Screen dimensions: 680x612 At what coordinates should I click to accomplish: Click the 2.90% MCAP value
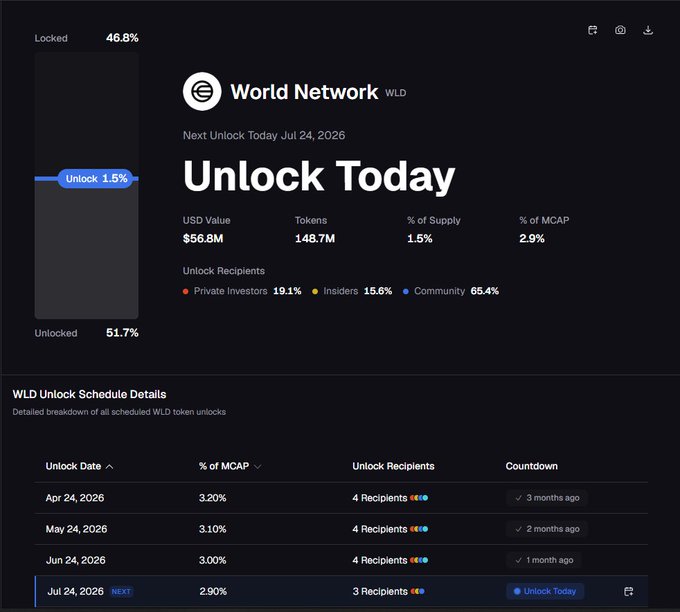pos(213,592)
